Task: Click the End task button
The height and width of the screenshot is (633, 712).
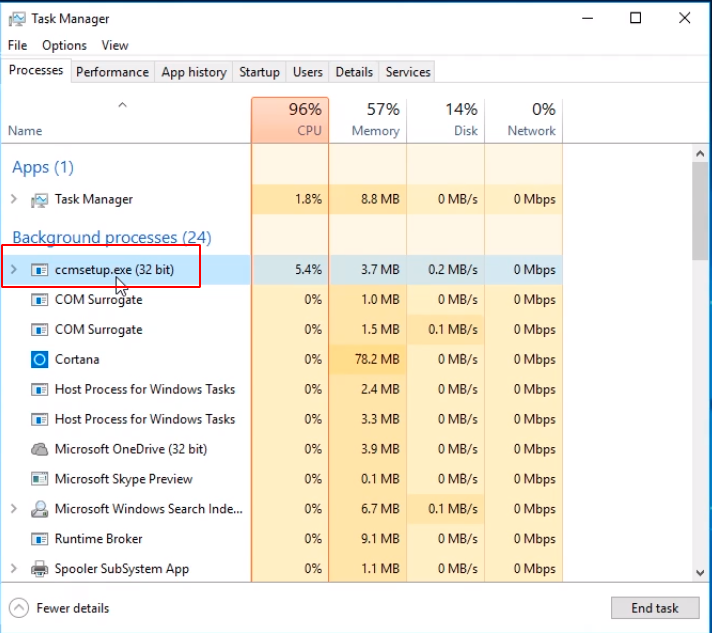Action: pos(655,608)
